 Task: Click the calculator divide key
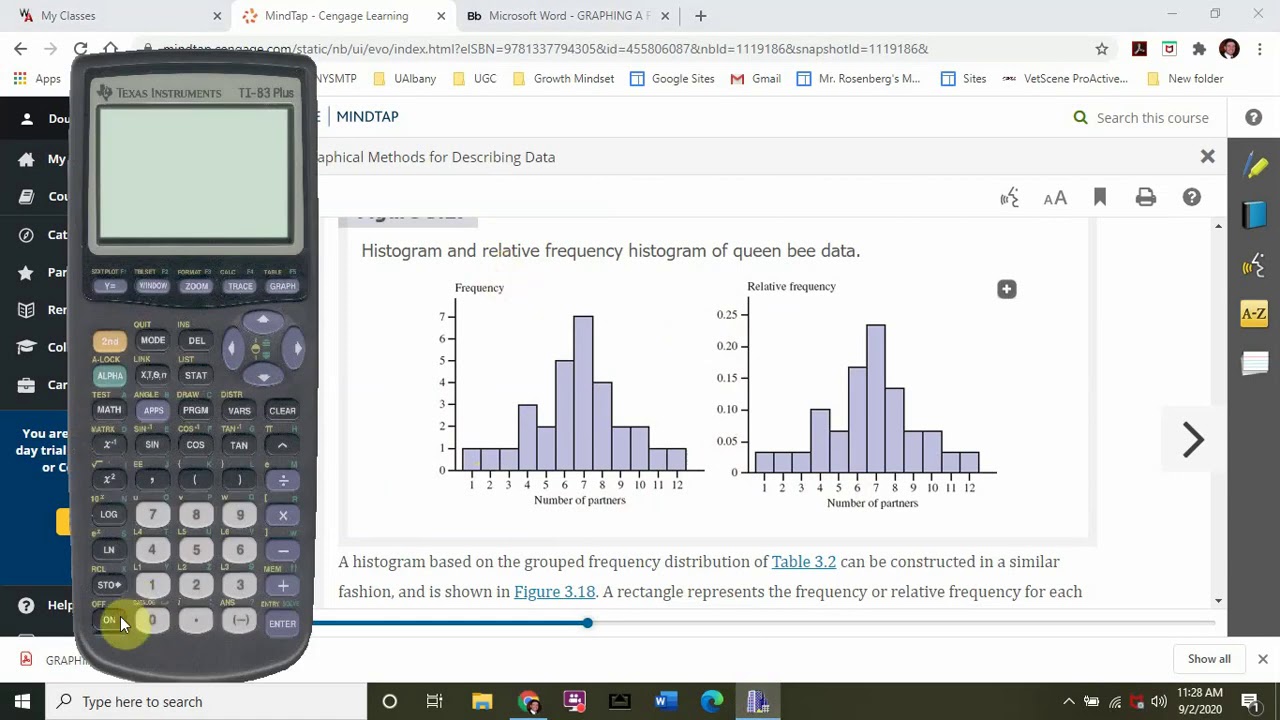[x=283, y=481]
